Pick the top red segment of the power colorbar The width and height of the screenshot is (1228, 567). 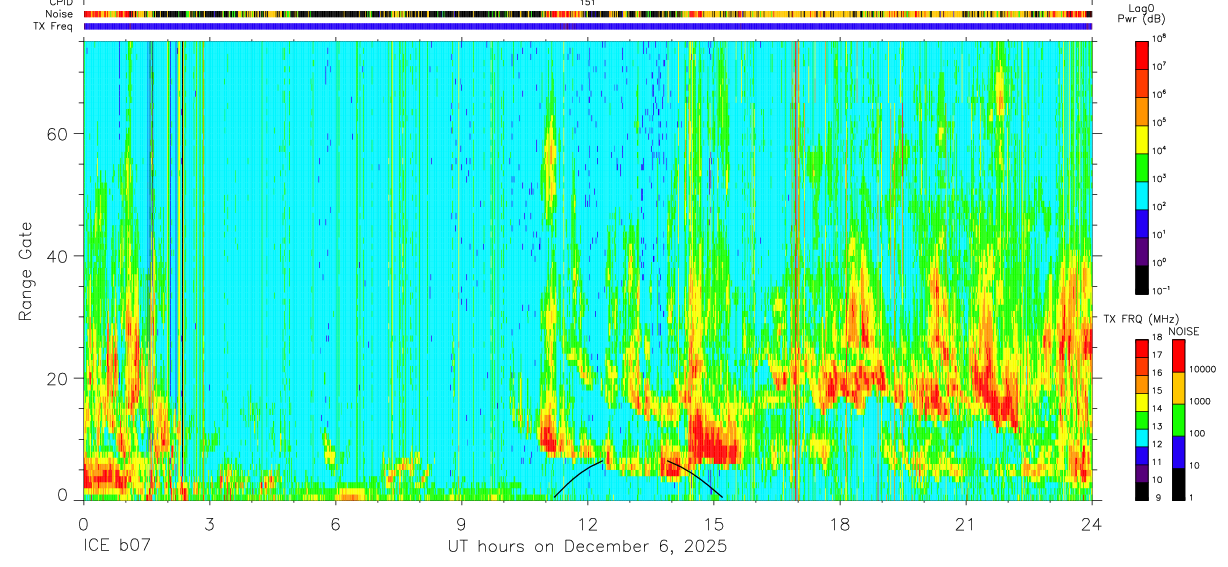click(x=1143, y=53)
